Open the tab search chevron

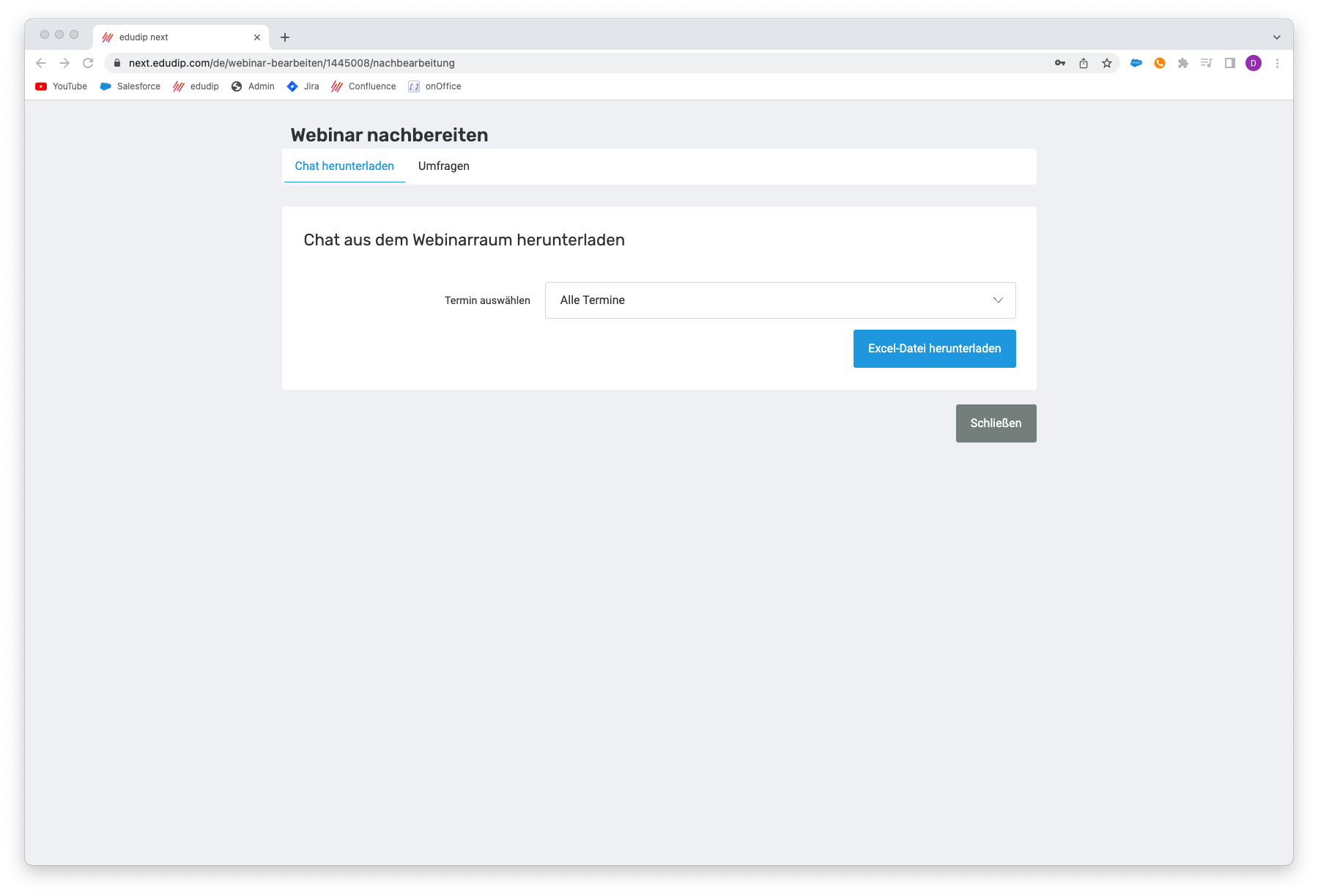(x=1277, y=37)
